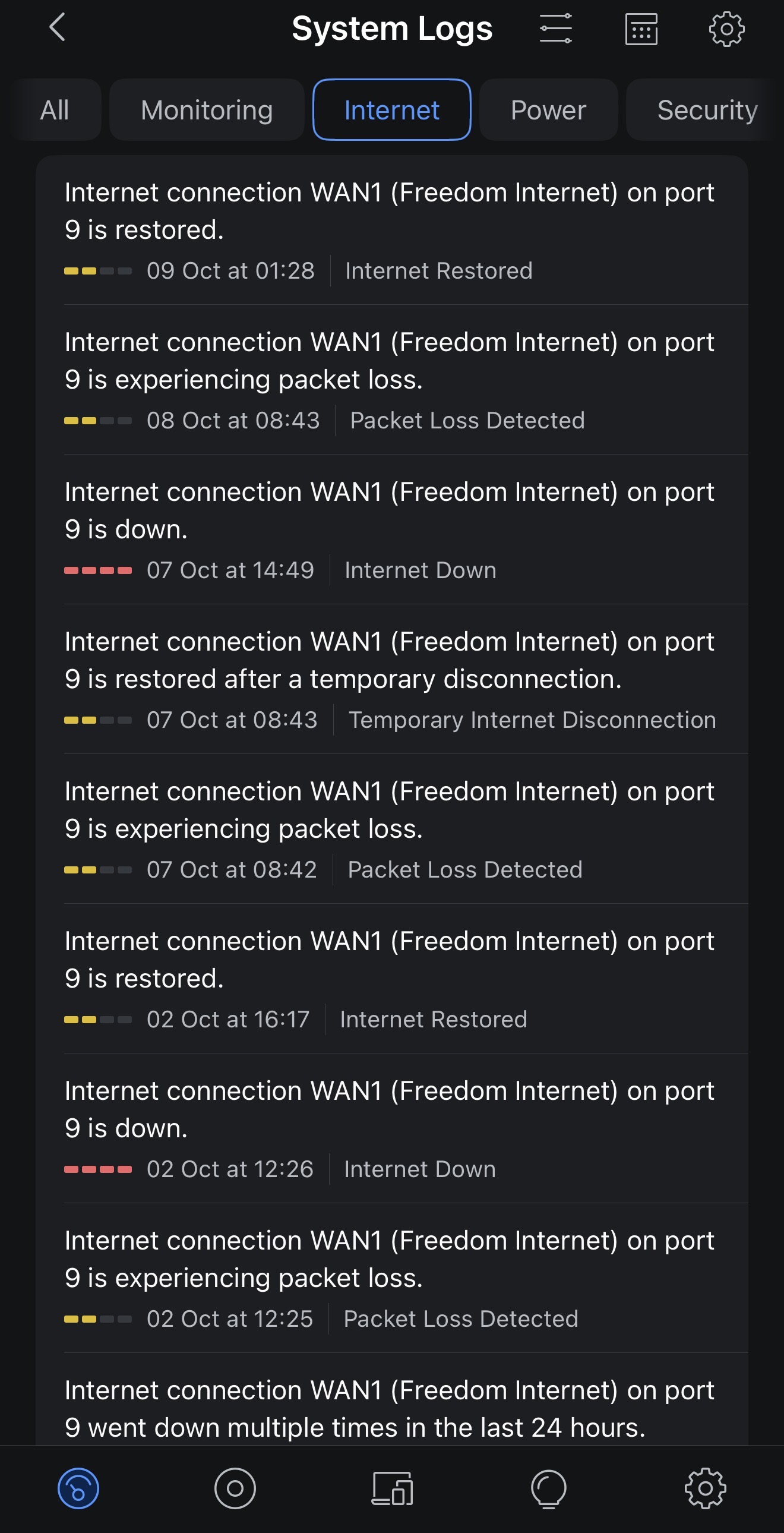Switch to the Monitoring tab
The image size is (784, 1533).
pyautogui.click(x=207, y=110)
